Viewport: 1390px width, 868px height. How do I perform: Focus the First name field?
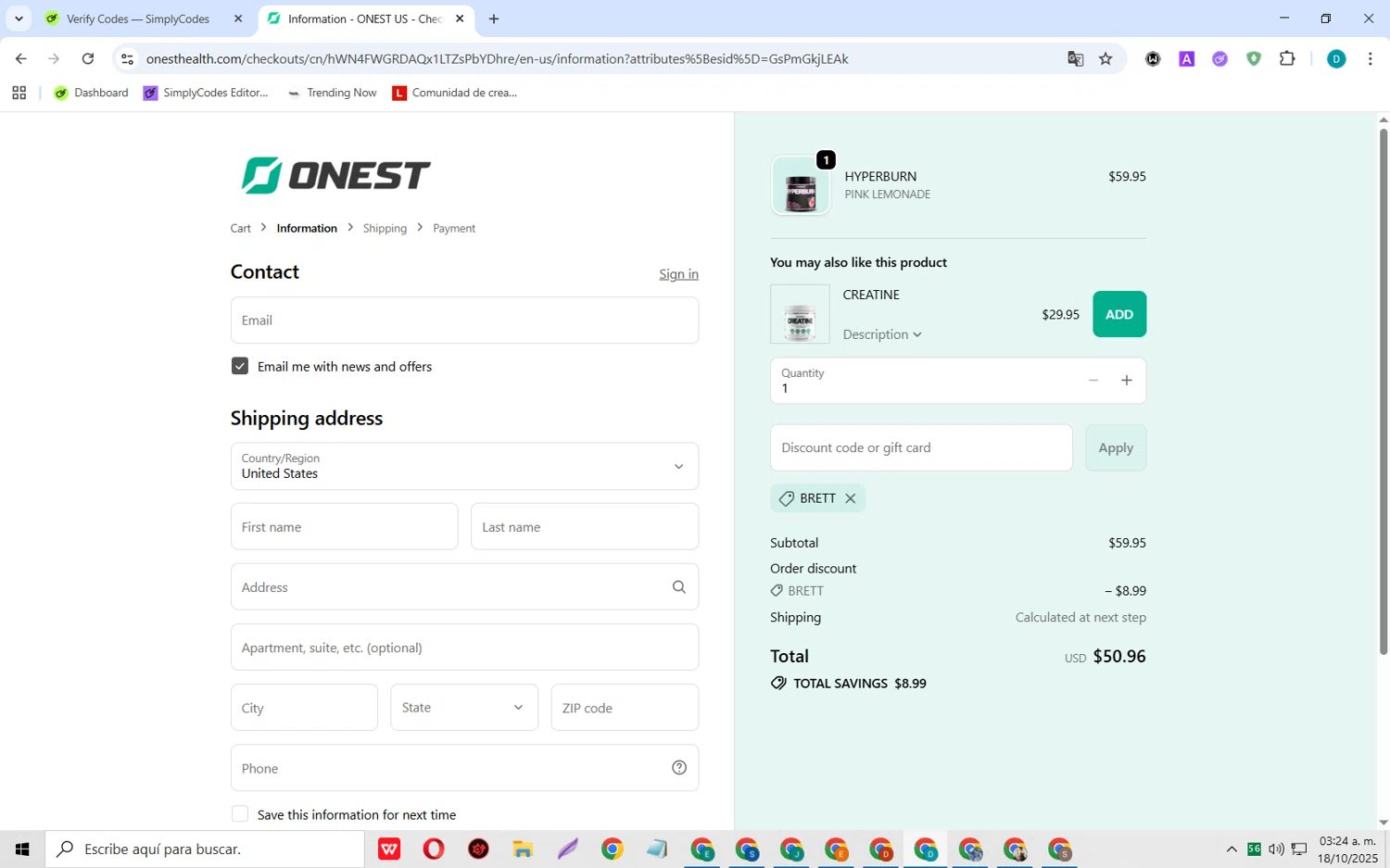[x=344, y=526]
